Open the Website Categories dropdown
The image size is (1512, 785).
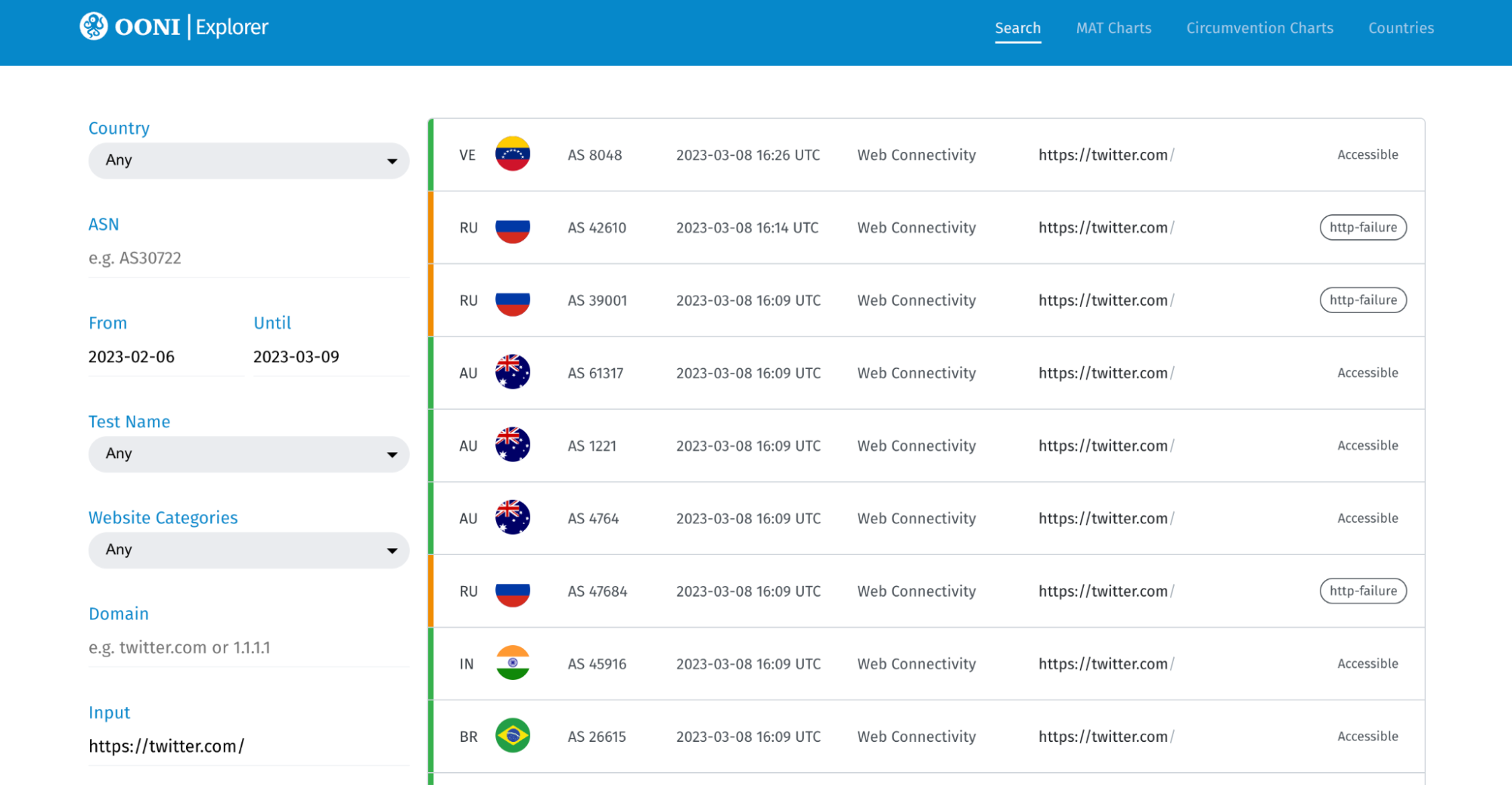[x=248, y=550]
